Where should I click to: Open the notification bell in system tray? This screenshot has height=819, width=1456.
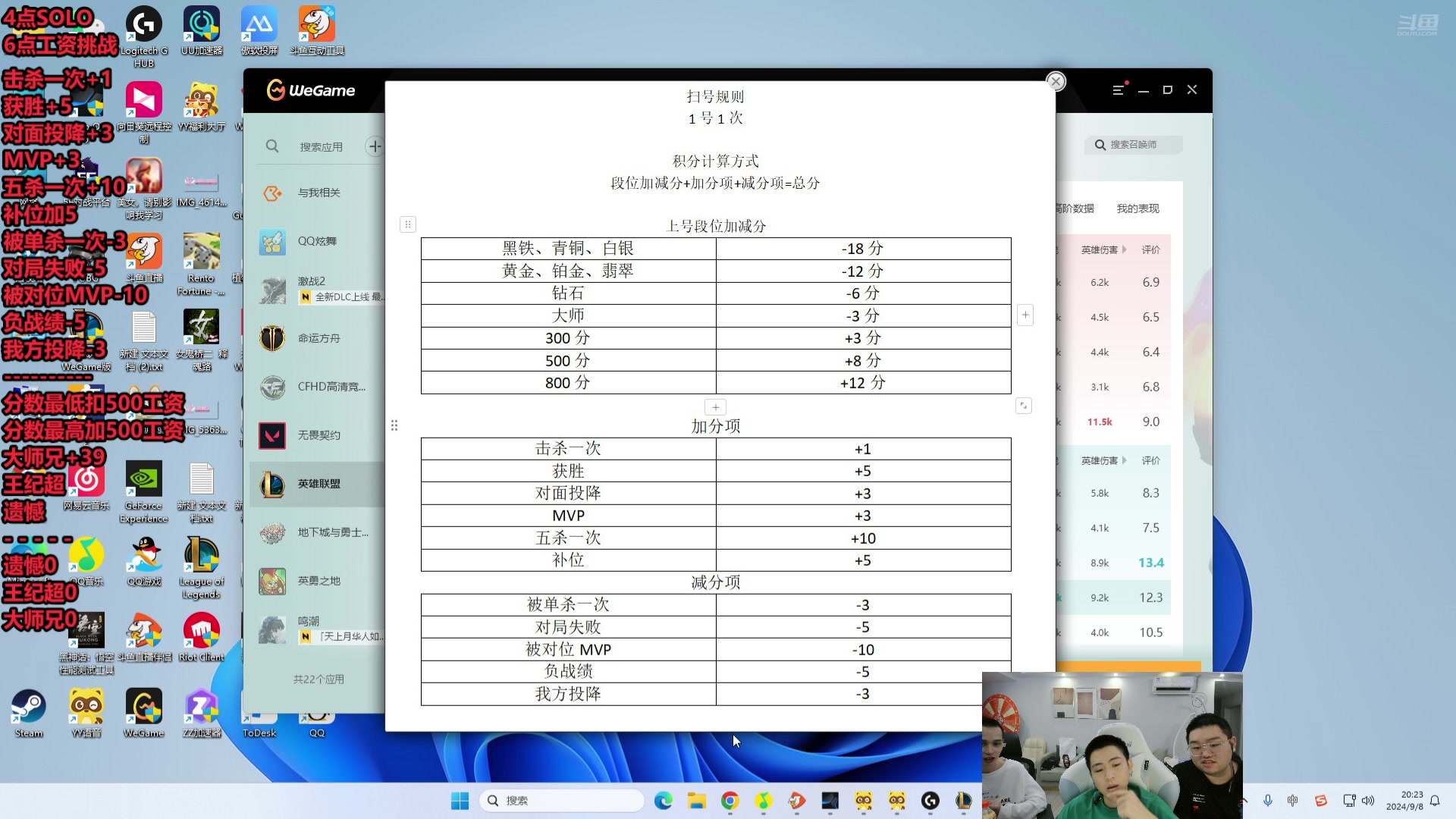coord(1435,801)
